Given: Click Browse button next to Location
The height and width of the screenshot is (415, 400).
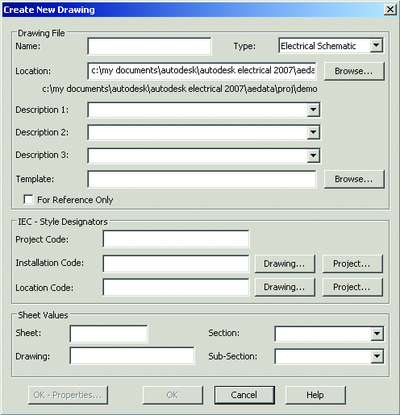Looking at the screenshot, I should pyautogui.click(x=354, y=71).
